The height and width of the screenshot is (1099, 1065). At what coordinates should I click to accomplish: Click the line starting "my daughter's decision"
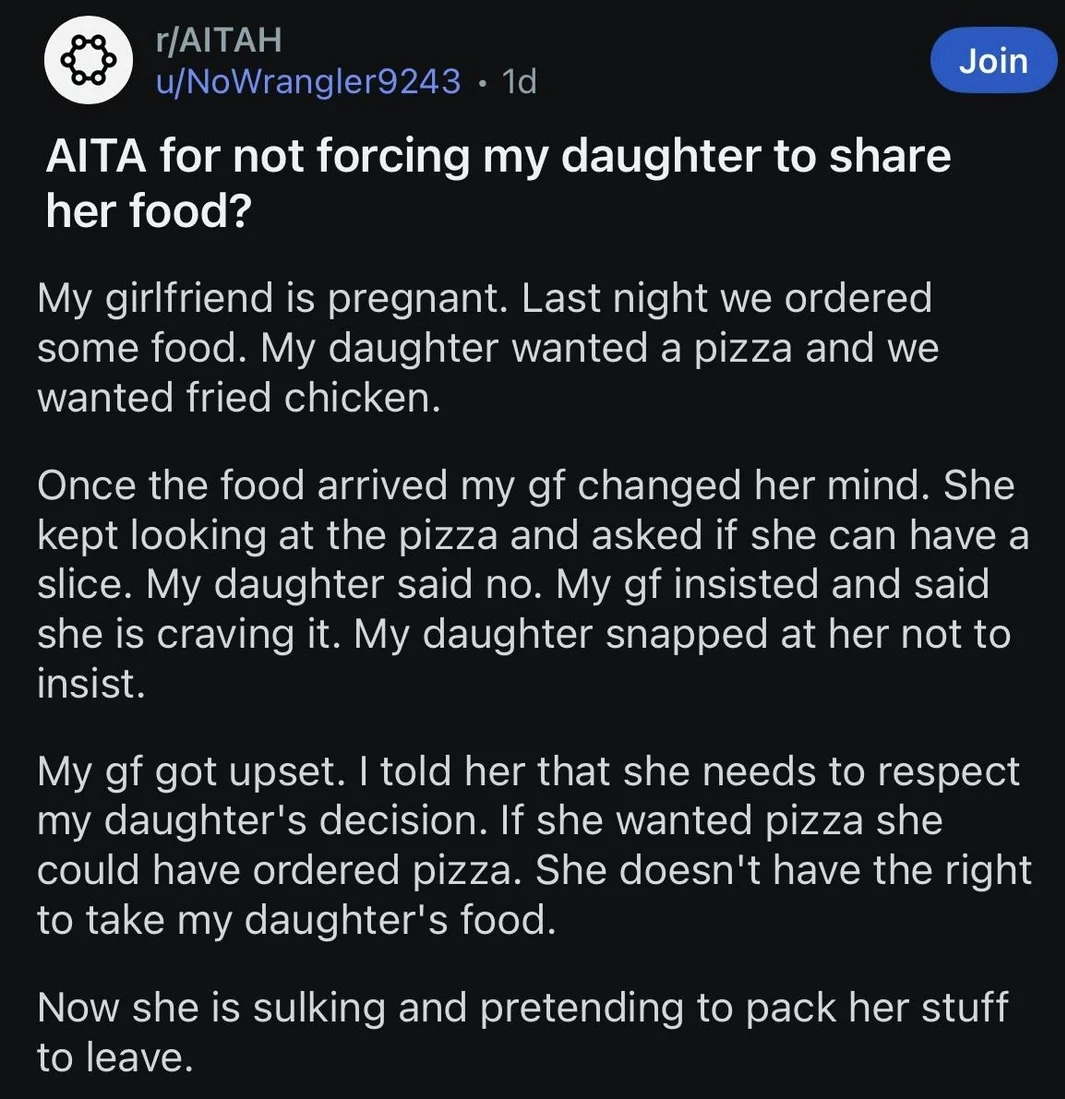[489, 821]
